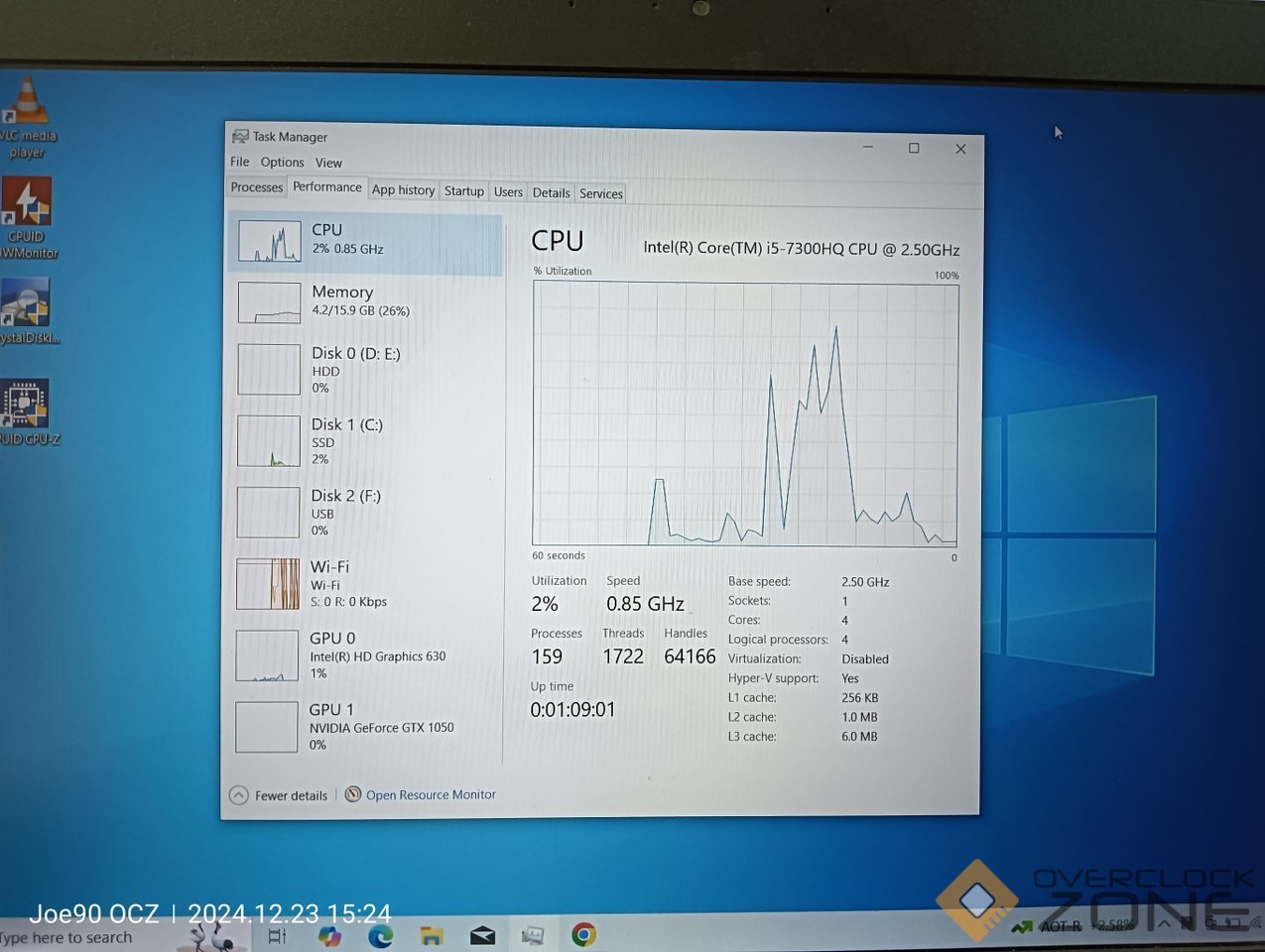Click the AOT-R stock widget in taskbar
Screen dimensions: 1265x952
1072,926
